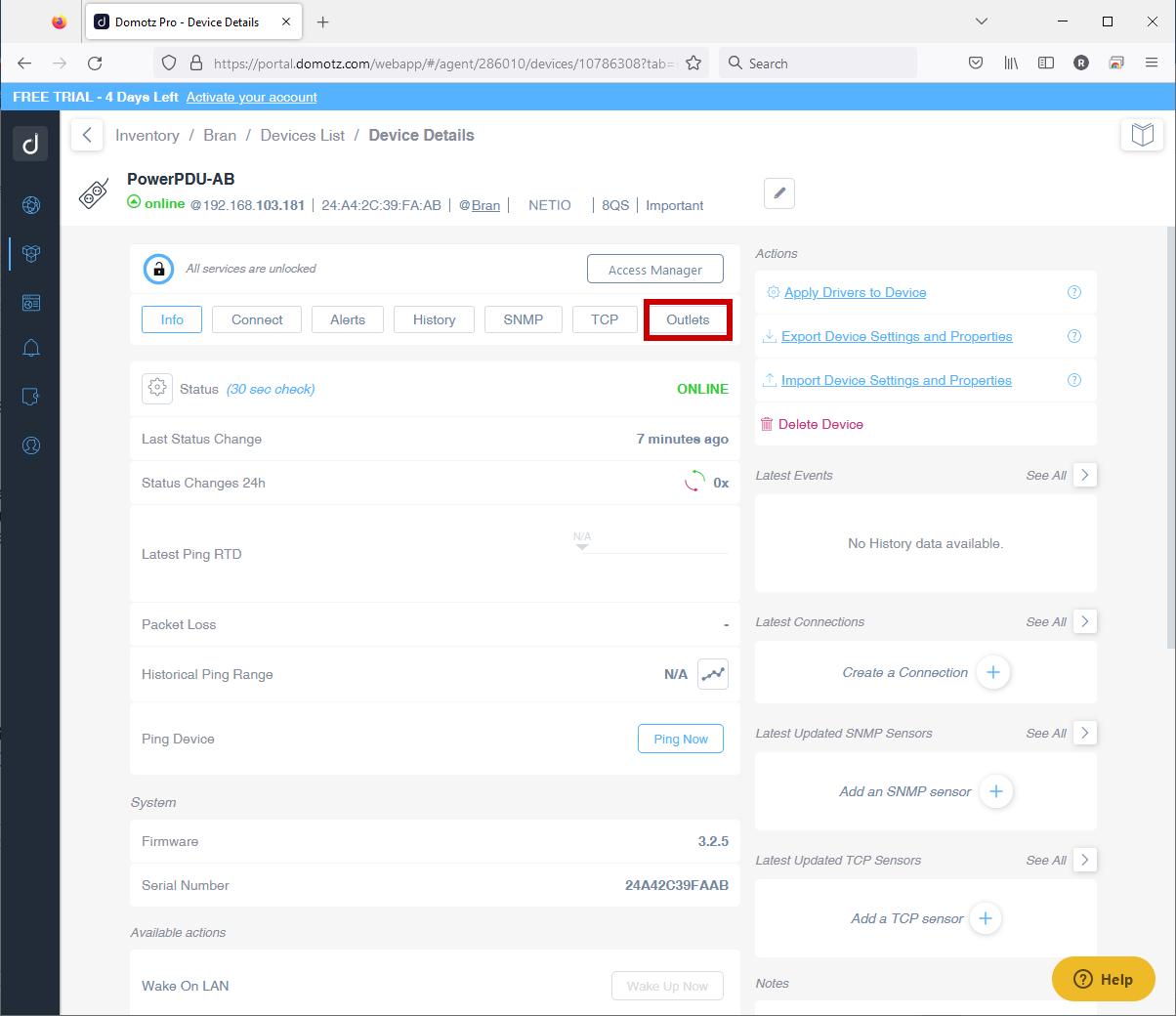Toggle the Firefox sidebar icon
The width and height of the screenshot is (1176, 1016).
1046,63
